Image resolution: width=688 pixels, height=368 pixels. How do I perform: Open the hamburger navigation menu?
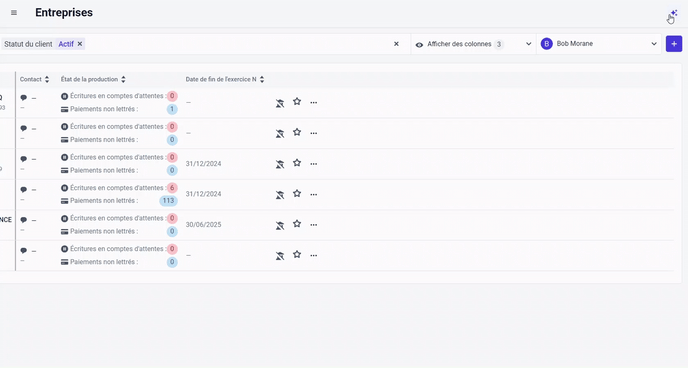coord(14,13)
